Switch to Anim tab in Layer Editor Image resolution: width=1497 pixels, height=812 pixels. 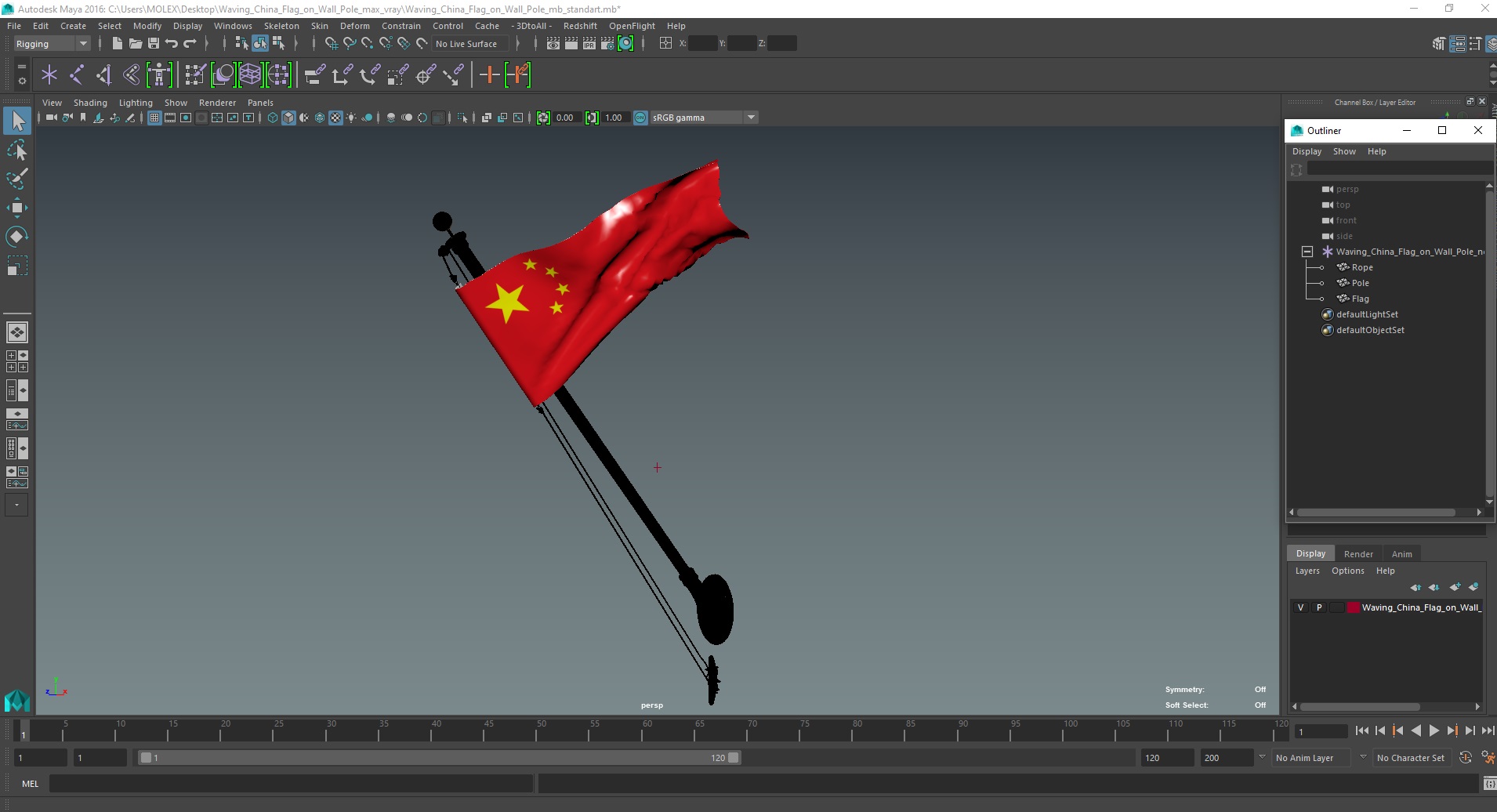pyautogui.click(x=1401, y=554)
